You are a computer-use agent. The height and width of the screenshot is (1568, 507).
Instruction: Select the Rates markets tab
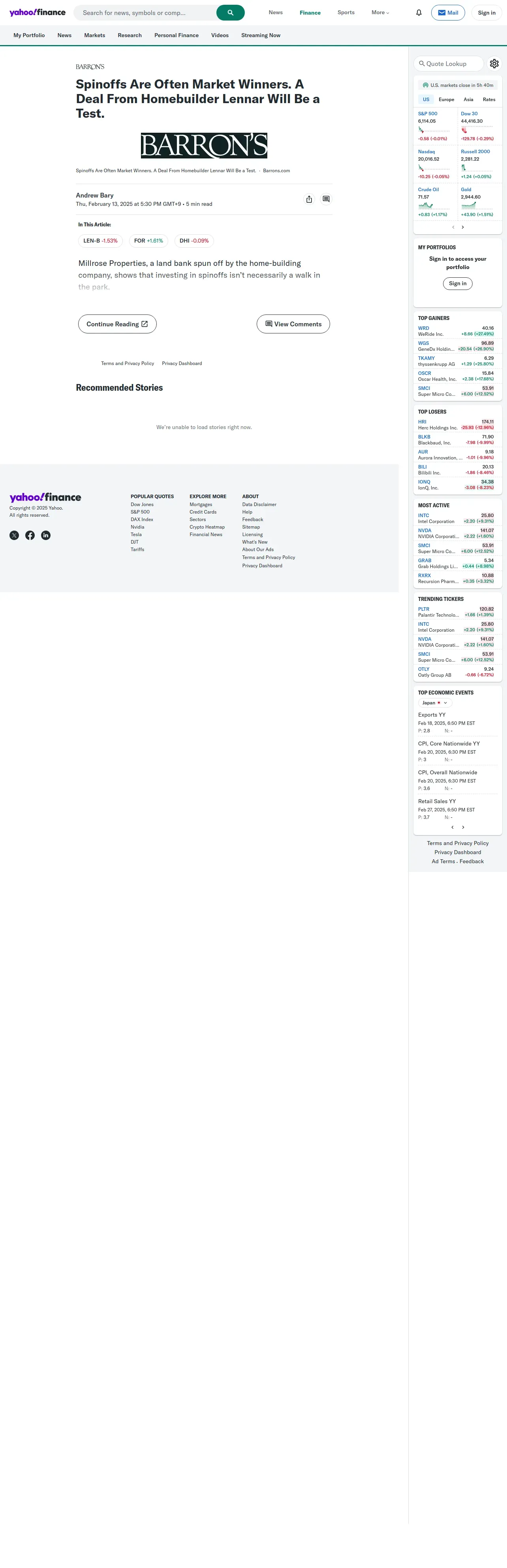tap(489, 99)
